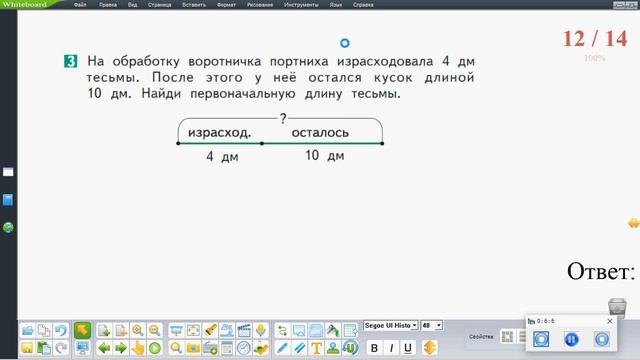640x360 pixels.
Task: Select the orange arrow selection tool
Action: click(82, 330)
